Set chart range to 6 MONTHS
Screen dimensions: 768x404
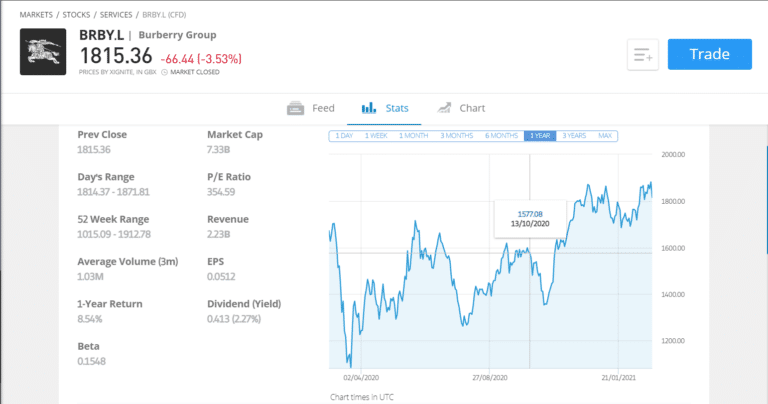coord(502,136)
